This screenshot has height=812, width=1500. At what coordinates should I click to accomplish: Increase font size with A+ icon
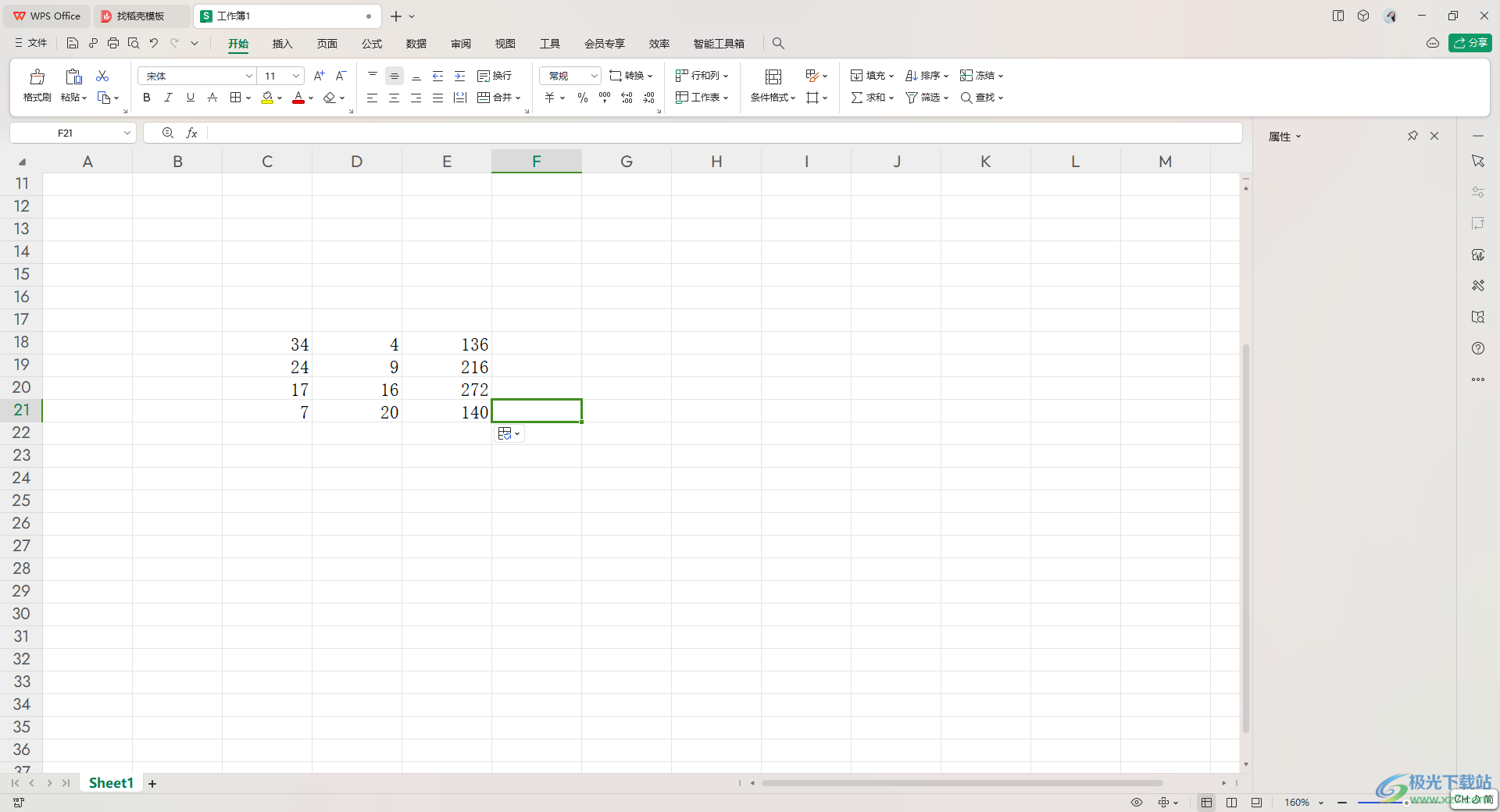[x=319, y=76]
